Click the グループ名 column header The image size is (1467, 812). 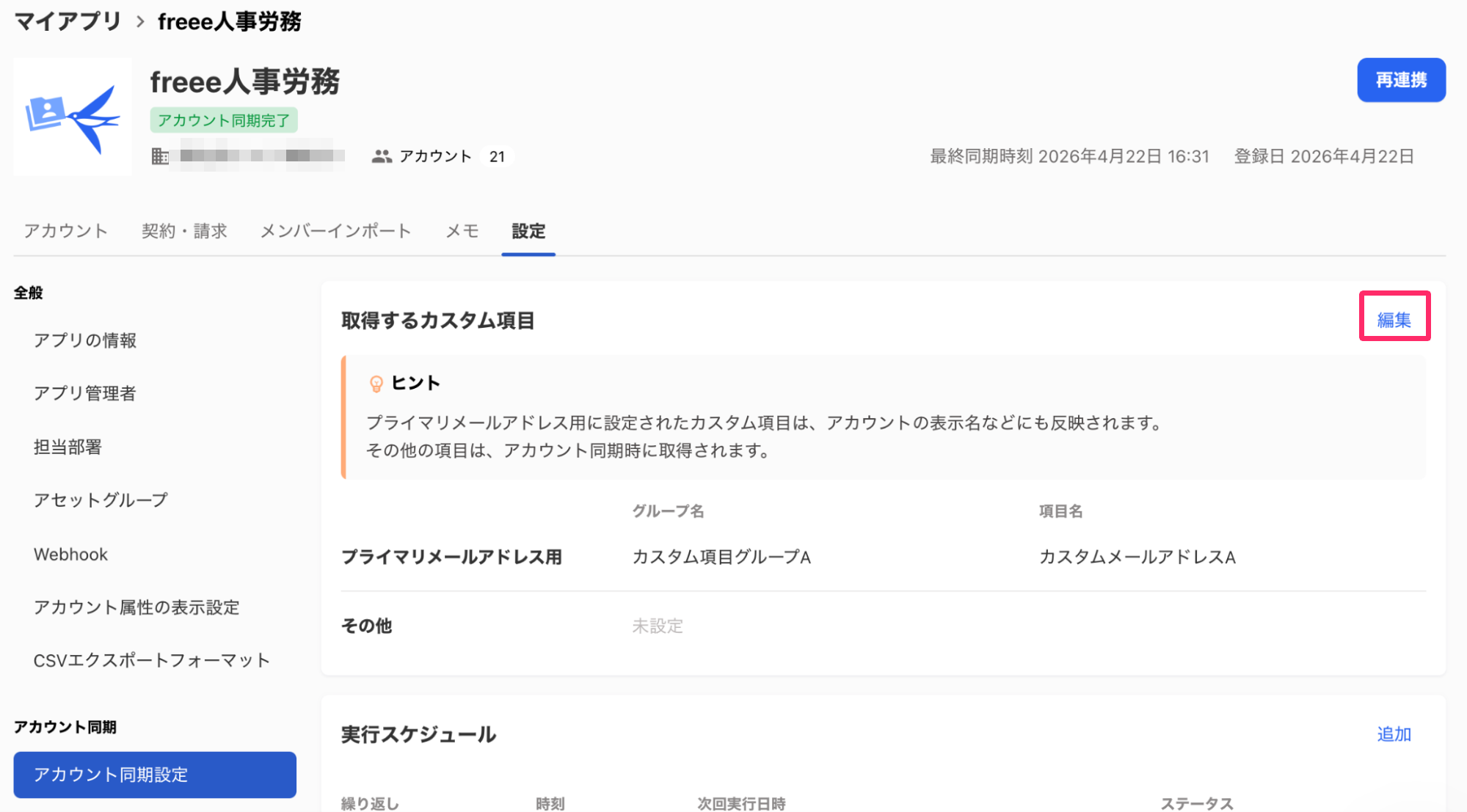tap(668, 511)
